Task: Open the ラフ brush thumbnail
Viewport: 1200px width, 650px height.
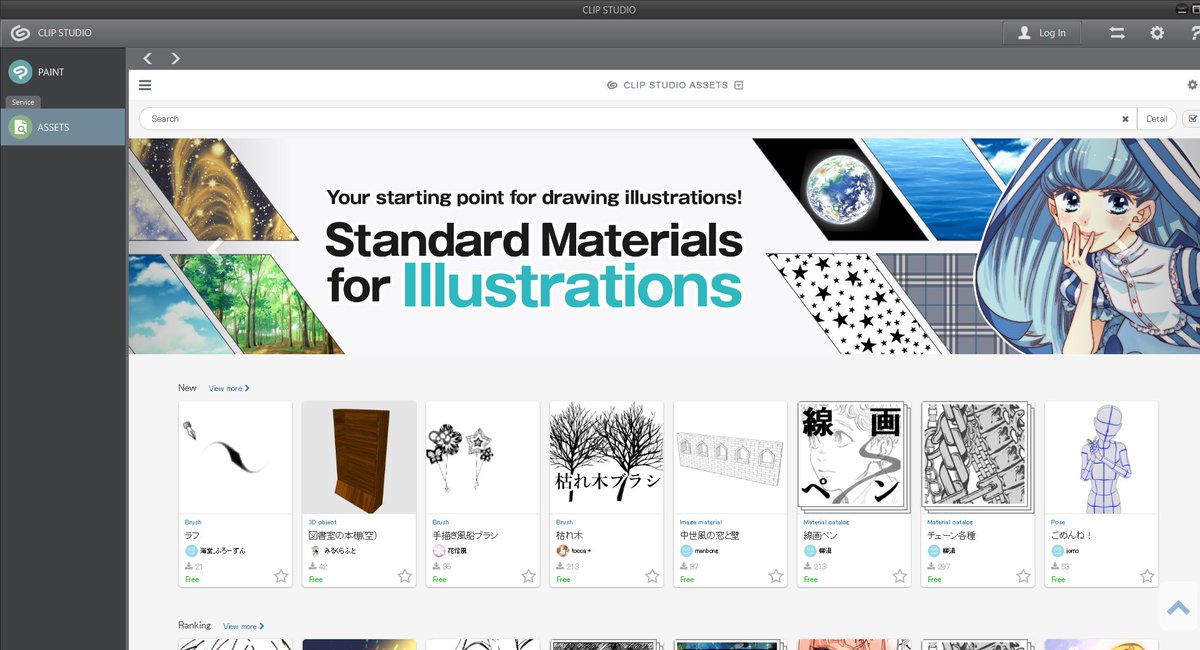Action: tap(235, 458)
